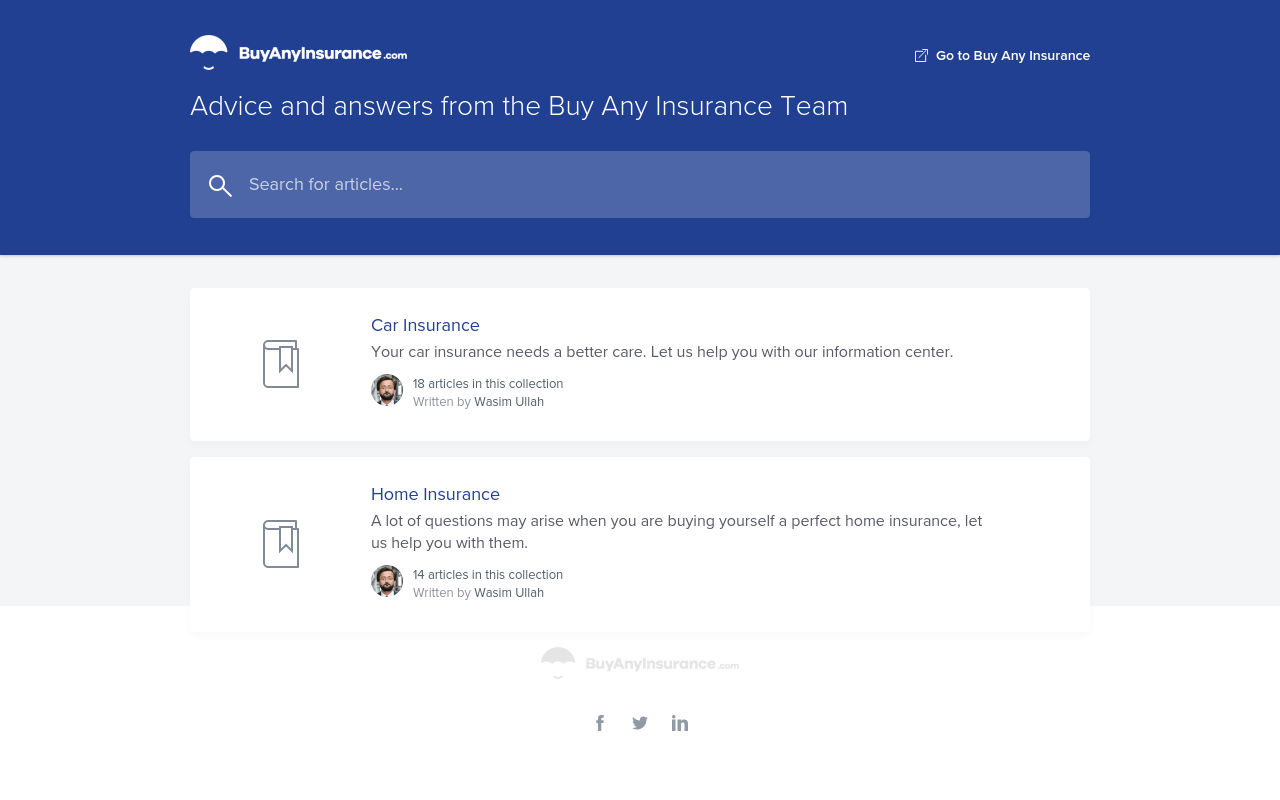Click the Car Insurance description text
The width and height of the screenshot is (1280, 800).
[662, 352]
